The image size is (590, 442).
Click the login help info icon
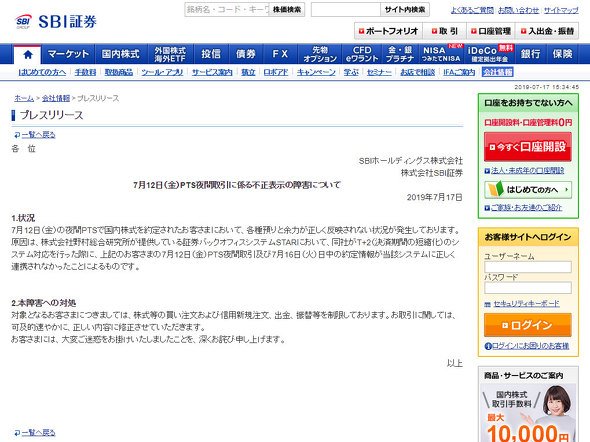pyautogui.click(x=488, y=346)
